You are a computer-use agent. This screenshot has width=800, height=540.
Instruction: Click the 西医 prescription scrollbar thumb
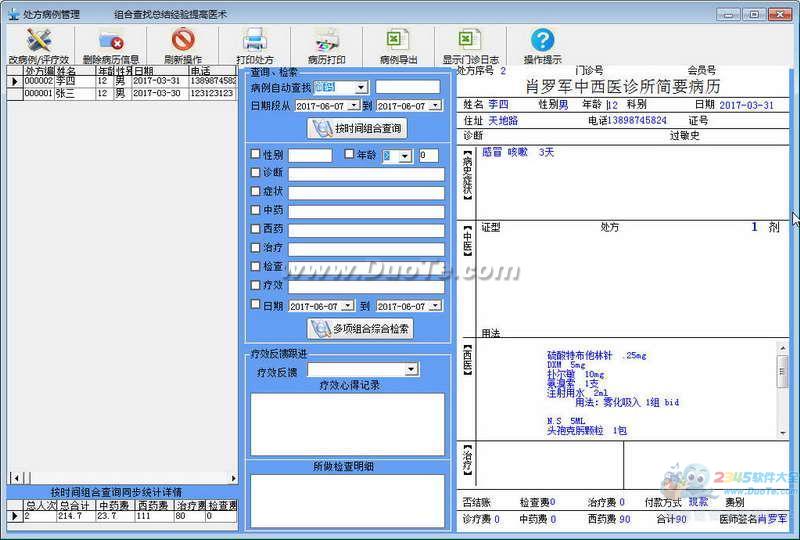pyautogui.click(x=783, y=372)
